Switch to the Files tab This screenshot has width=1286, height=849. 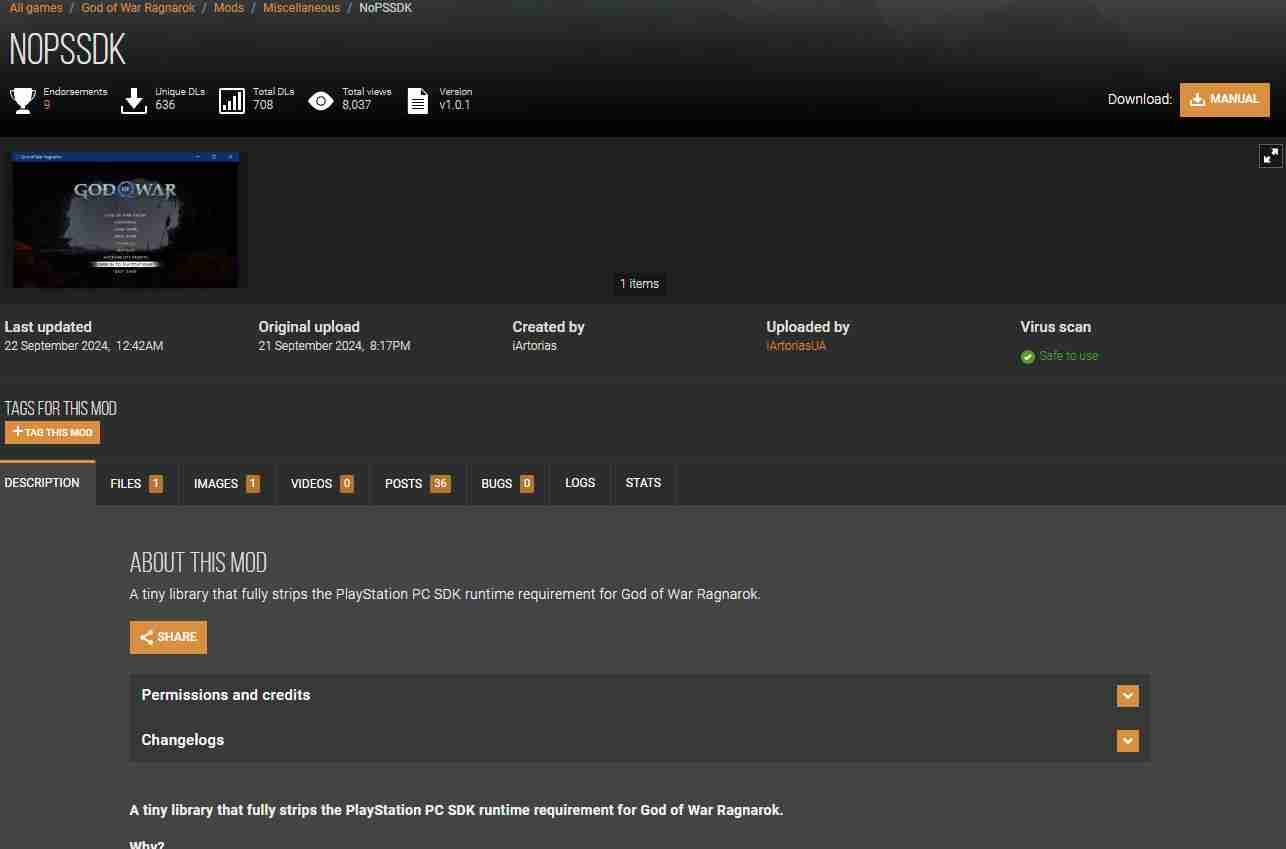click(137, 483)
